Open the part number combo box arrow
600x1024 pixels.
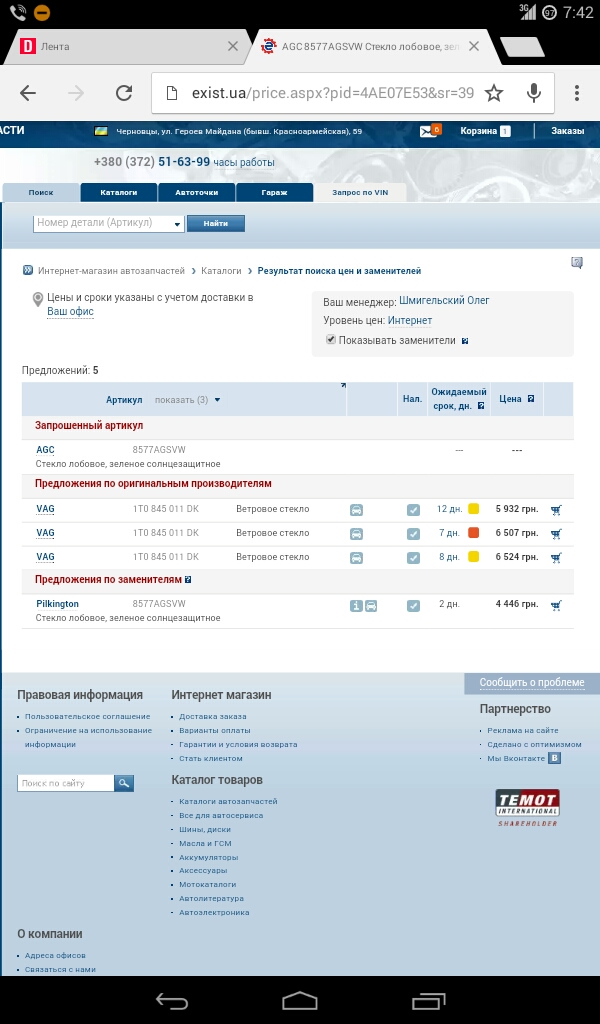(x=178, y=224)
